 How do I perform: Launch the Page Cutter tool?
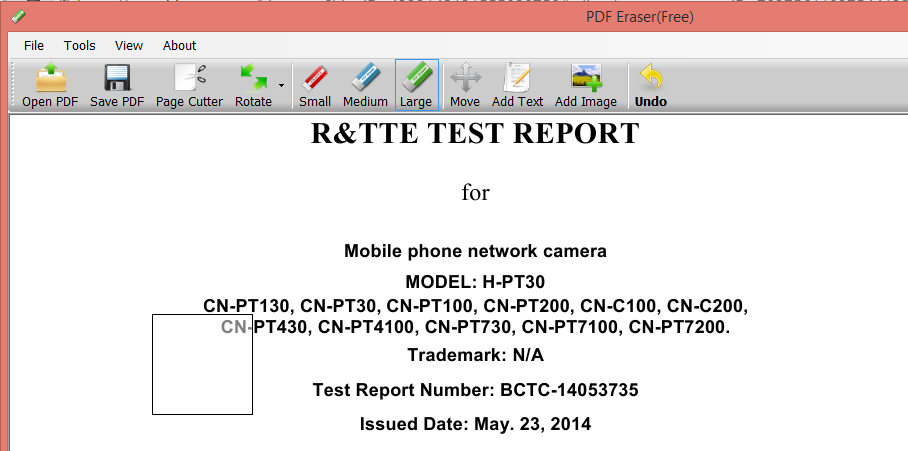[189, 85]
